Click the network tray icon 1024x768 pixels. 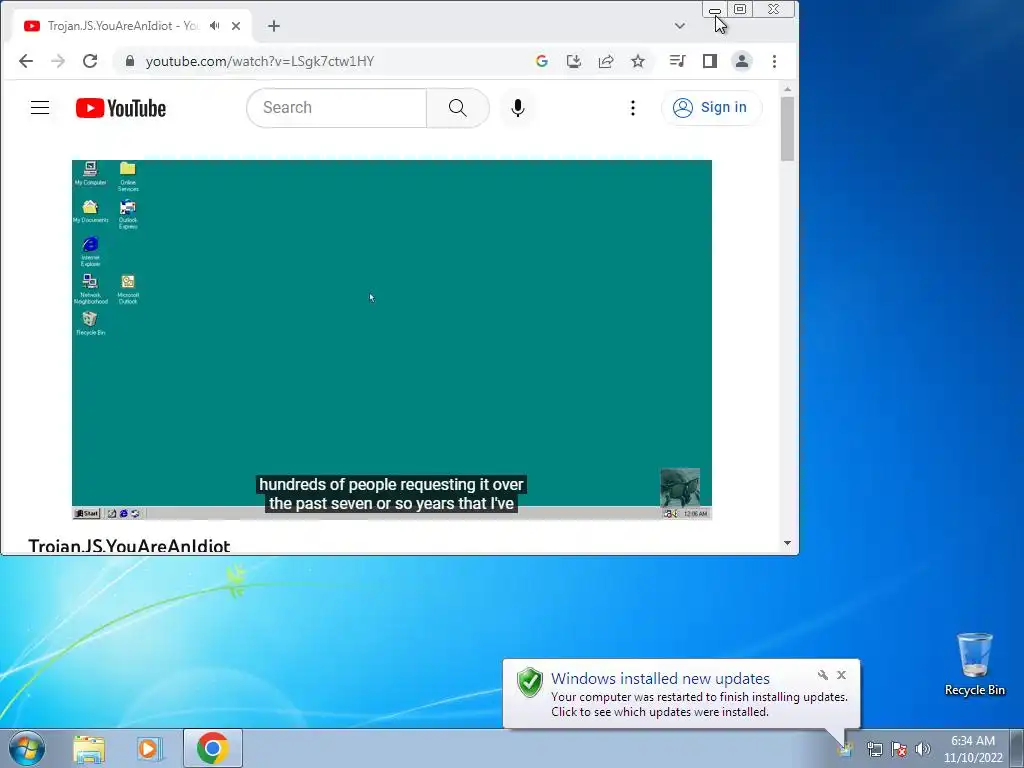point(874,749)
